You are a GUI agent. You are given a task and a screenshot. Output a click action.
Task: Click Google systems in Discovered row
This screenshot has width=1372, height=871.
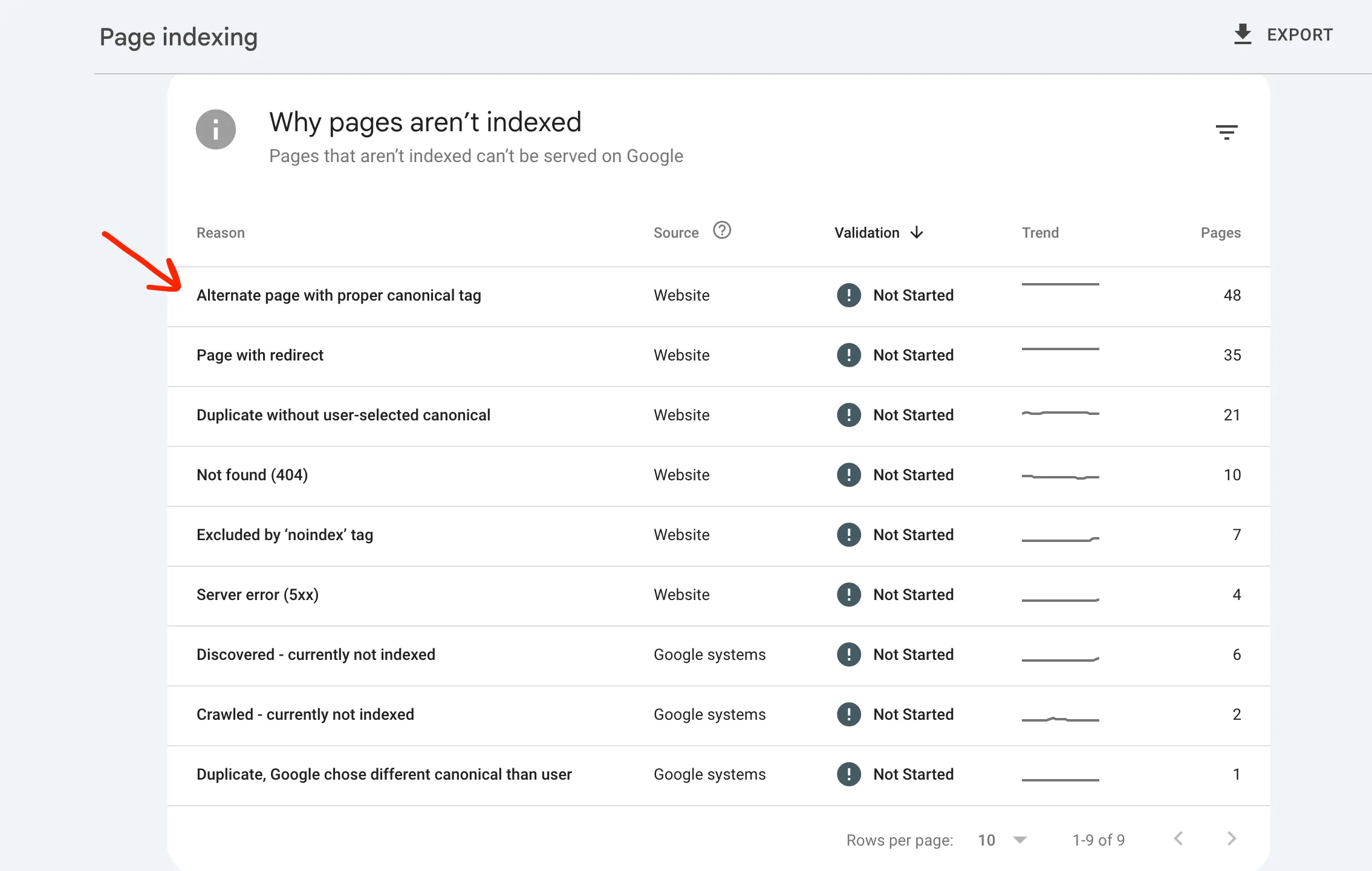pyautogui.click(x=709, y=654)
